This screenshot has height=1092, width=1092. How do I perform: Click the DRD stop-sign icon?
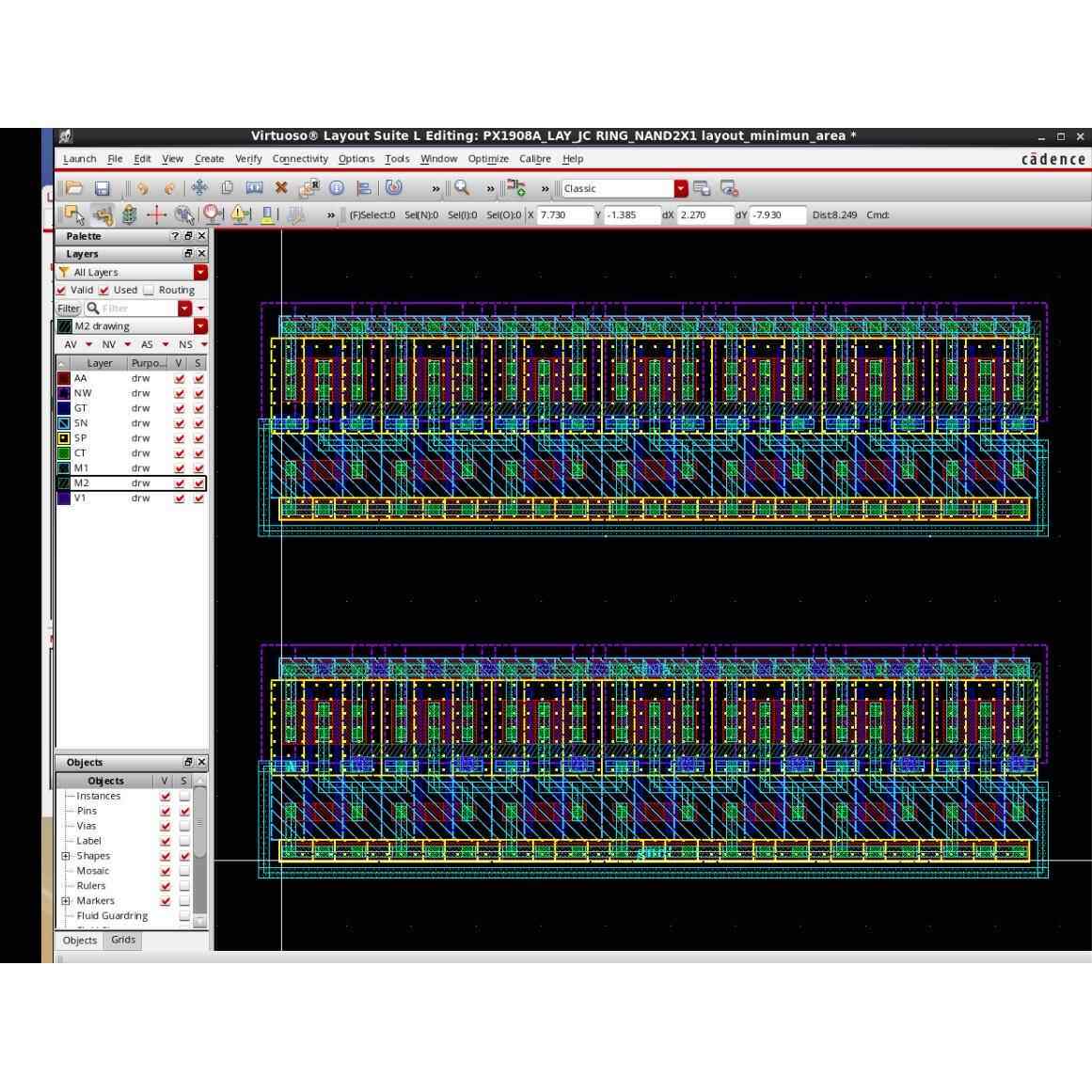click(214, 215)
